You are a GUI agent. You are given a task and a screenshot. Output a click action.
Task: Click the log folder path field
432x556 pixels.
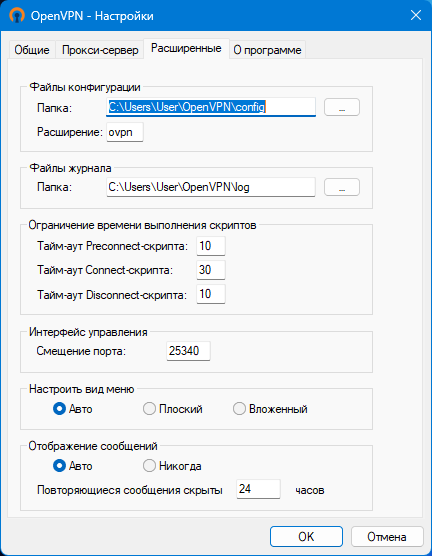click(211, 187)
